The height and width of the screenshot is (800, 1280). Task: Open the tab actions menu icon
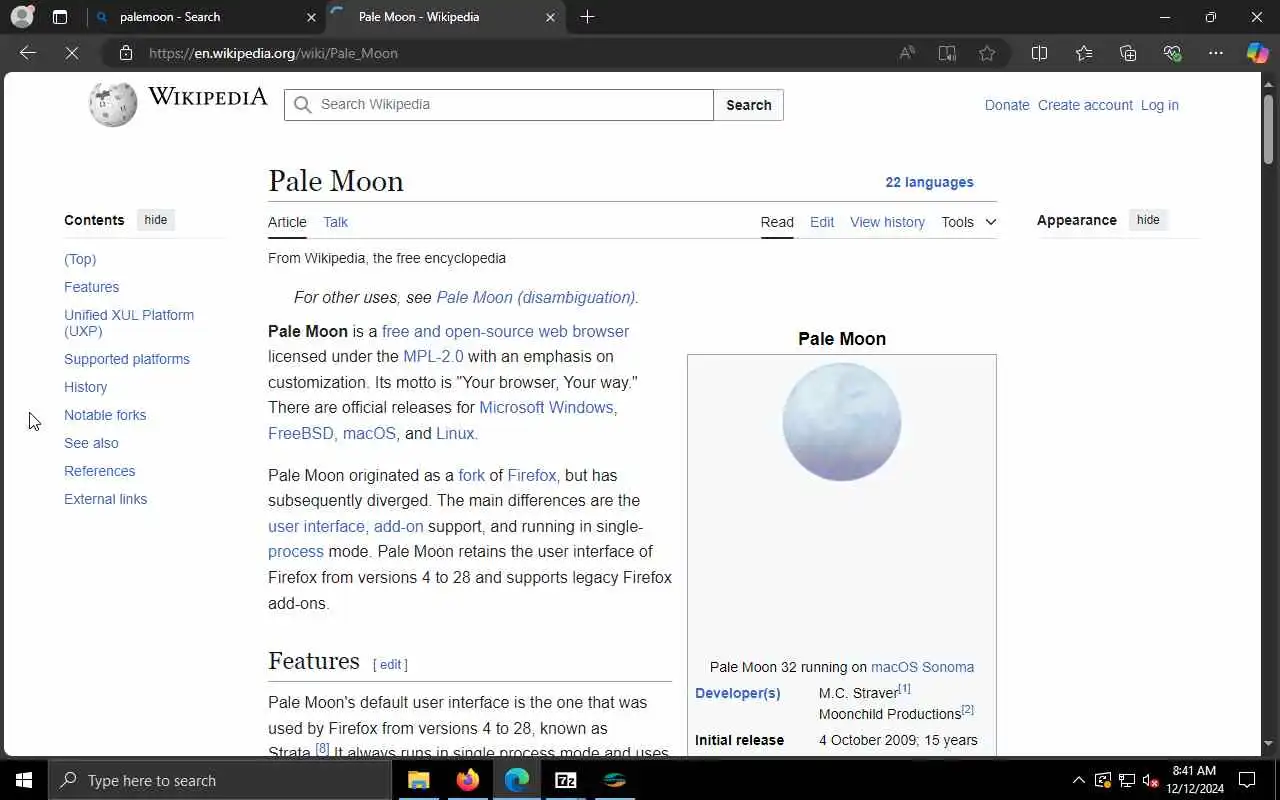tap(60, 17)
